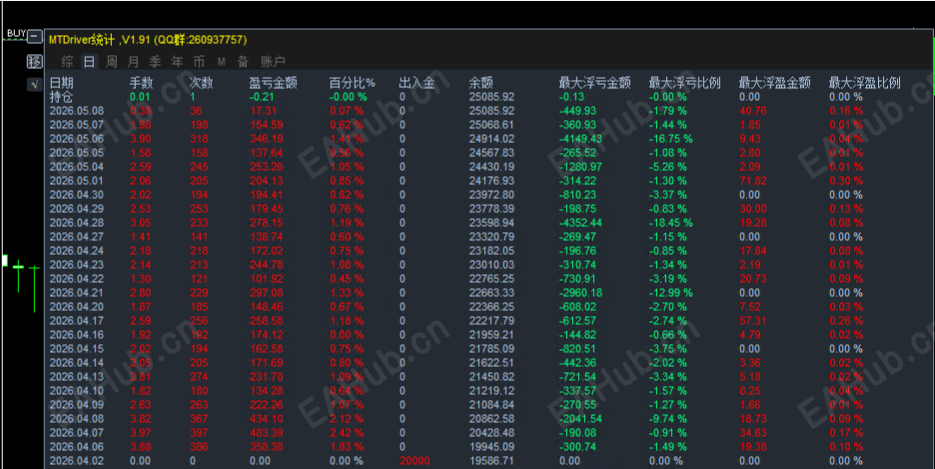
Task: Select the M tab
Action: tap(221, 61)
